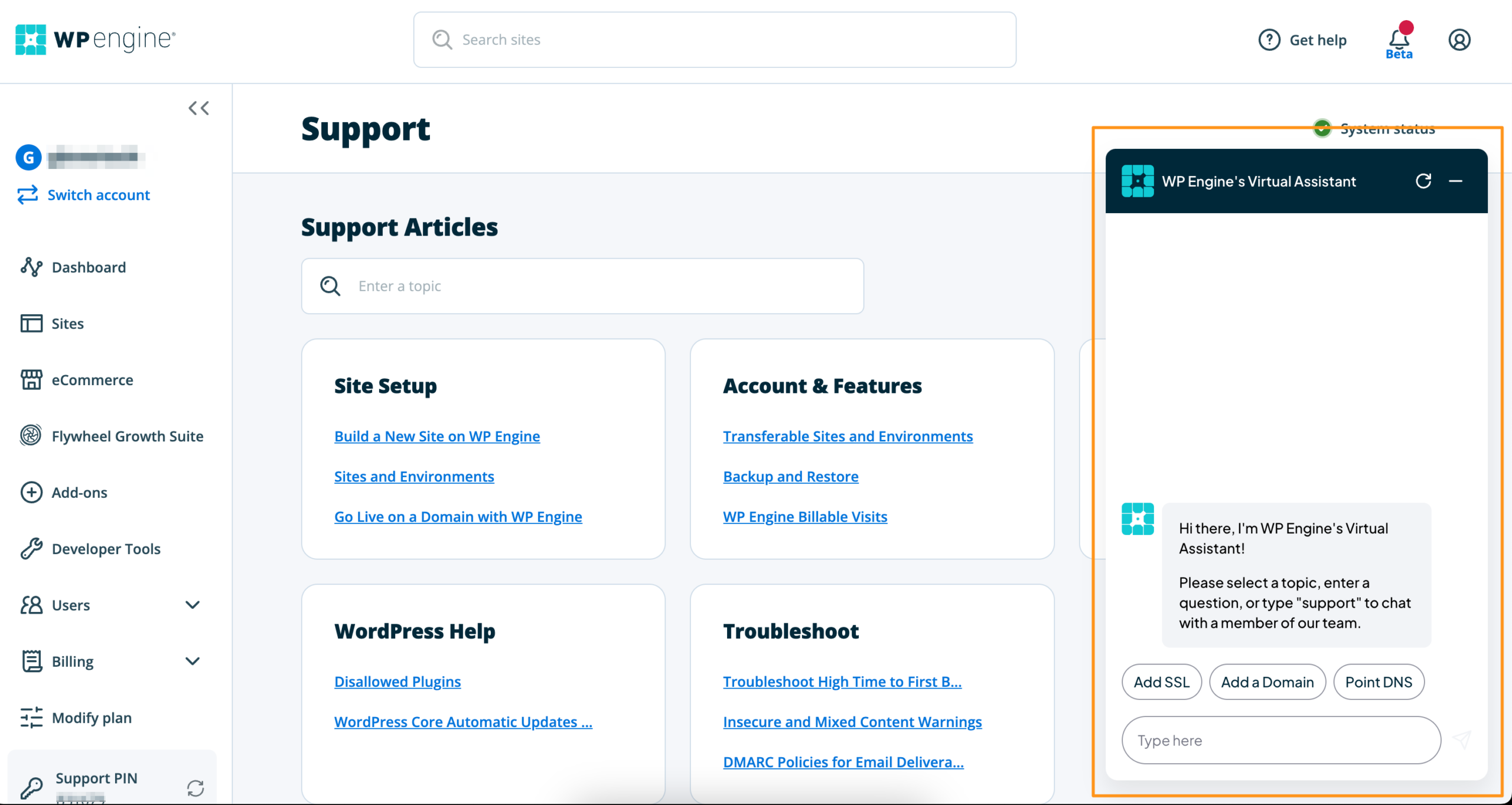Click Switch account
This screenshot has height=805, width=1512.
pos(99,195)
